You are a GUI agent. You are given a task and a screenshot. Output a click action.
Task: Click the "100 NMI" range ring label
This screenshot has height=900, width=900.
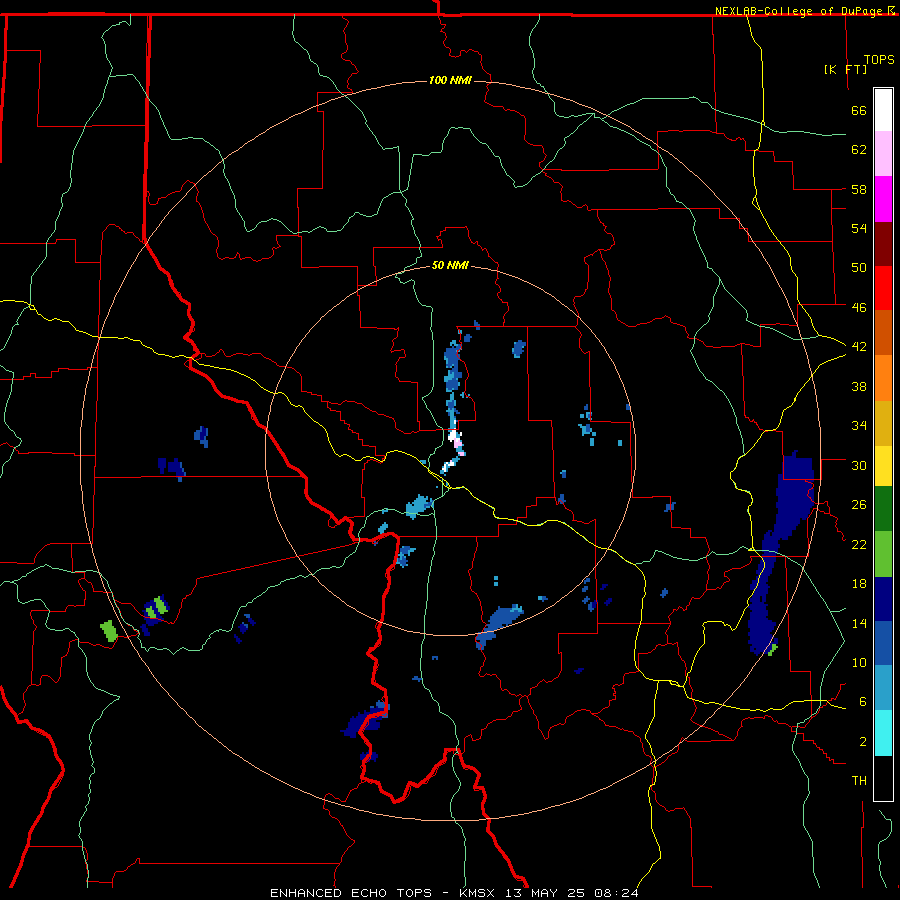(451, 80)
